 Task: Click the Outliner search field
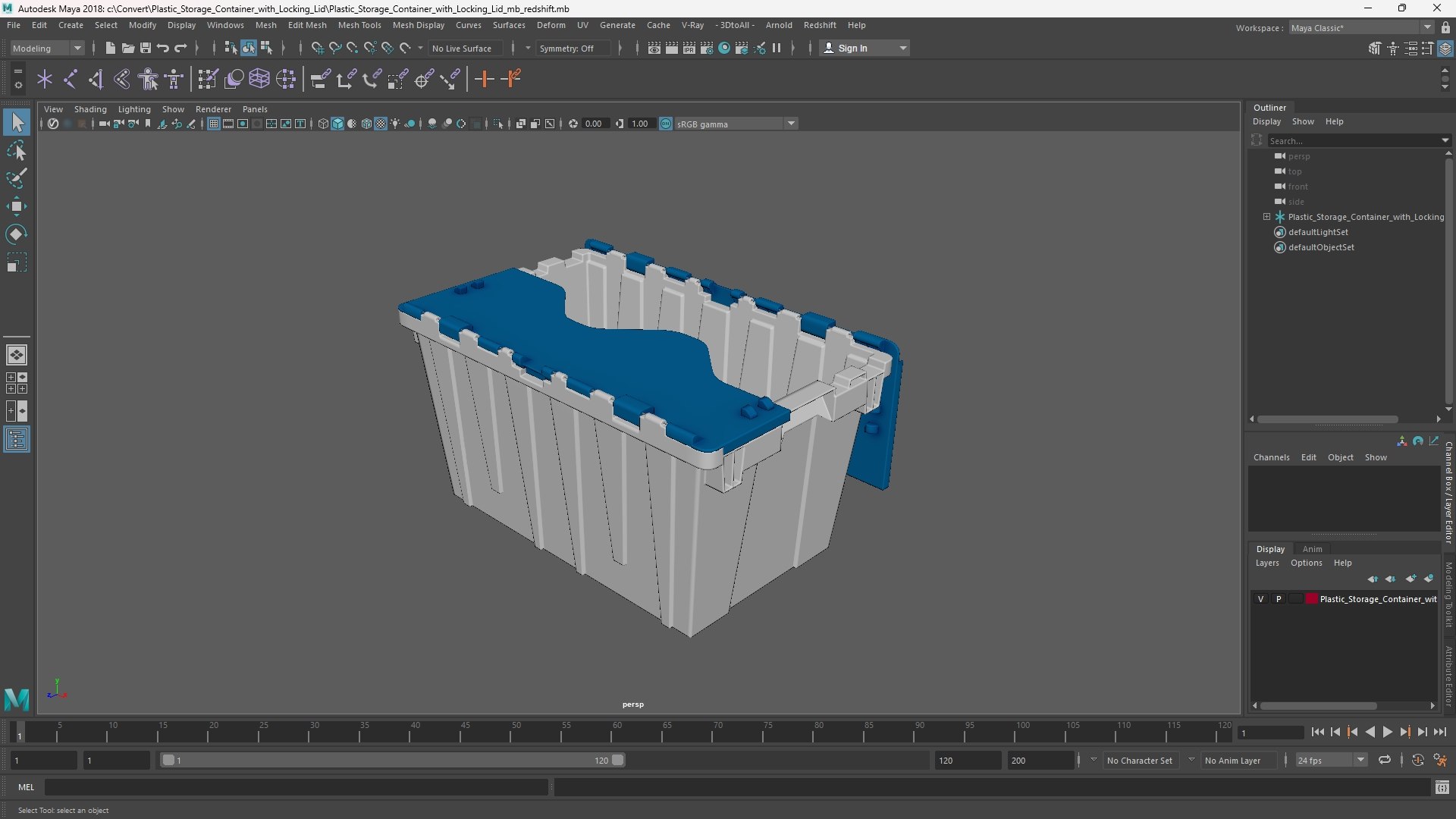click(1358, 140)
